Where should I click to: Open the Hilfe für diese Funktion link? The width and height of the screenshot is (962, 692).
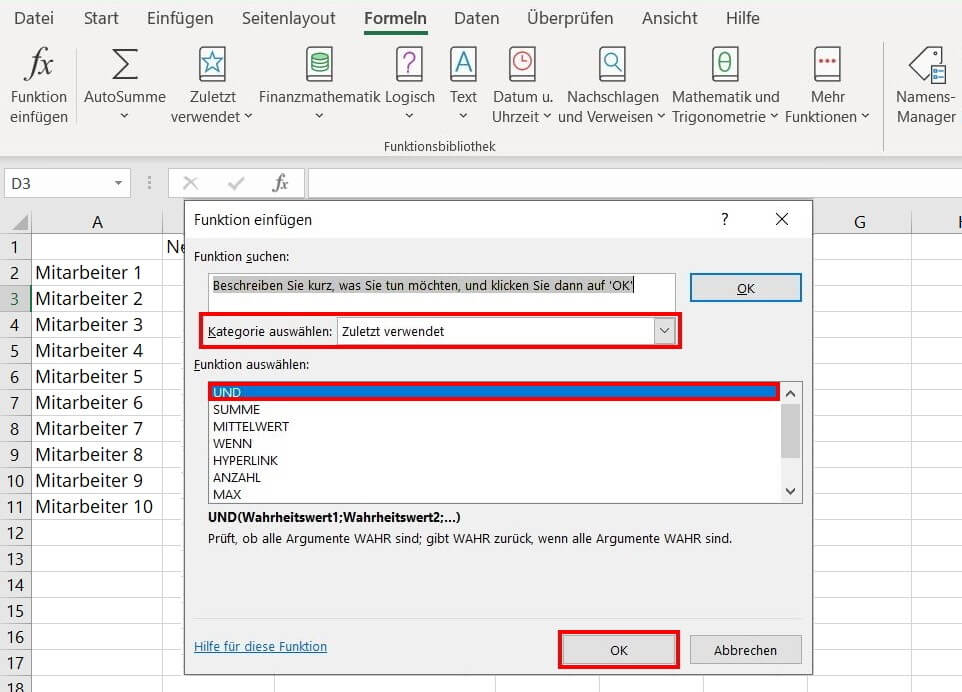click(x=260, y=646)
